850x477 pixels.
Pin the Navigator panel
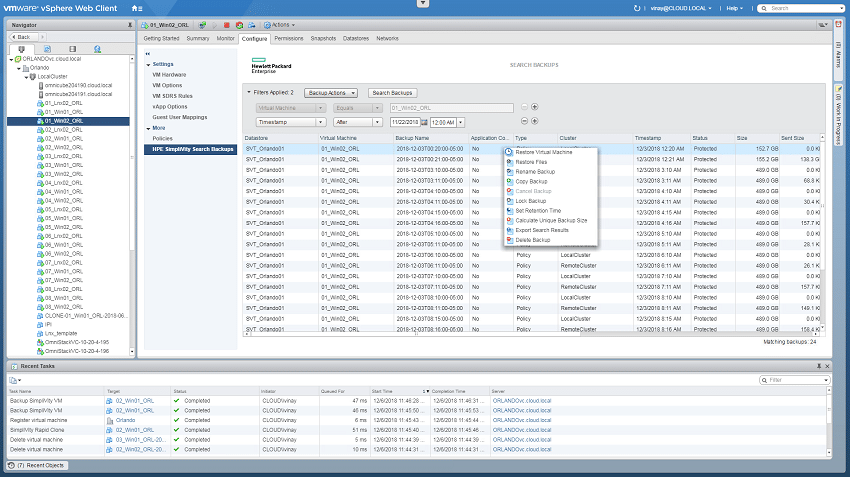[130, 25]
